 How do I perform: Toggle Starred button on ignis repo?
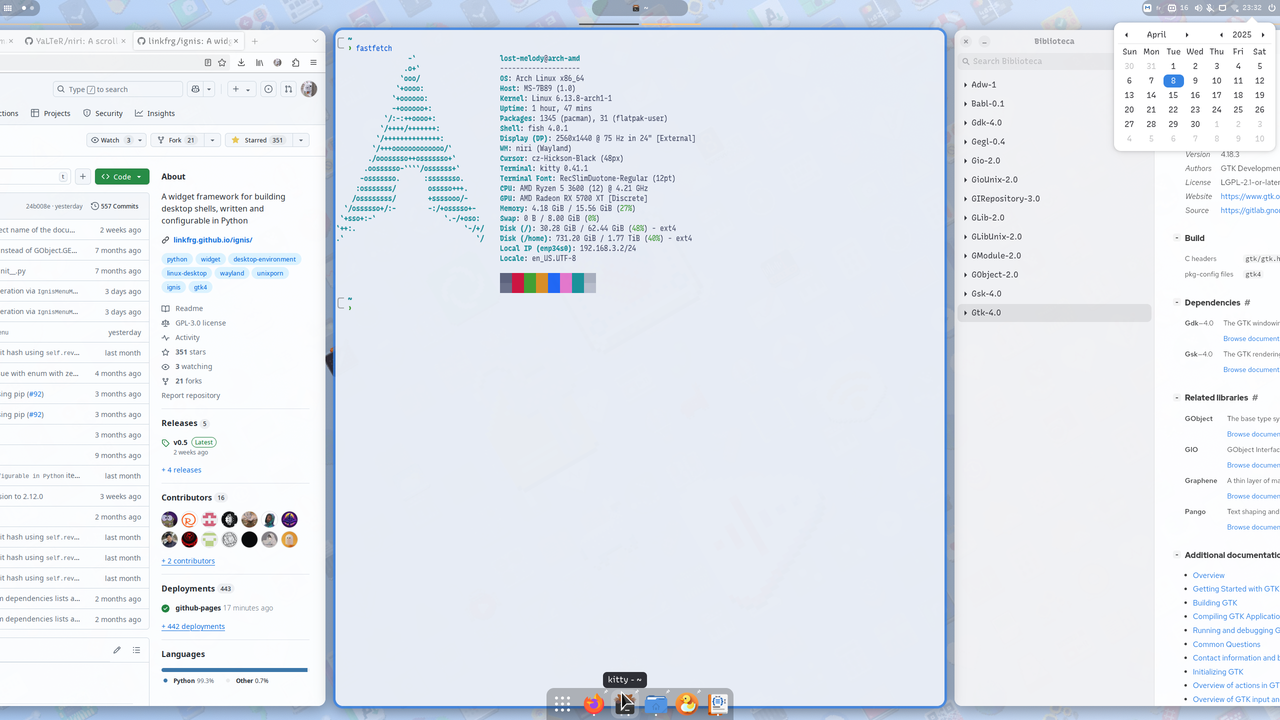(258, 140)
